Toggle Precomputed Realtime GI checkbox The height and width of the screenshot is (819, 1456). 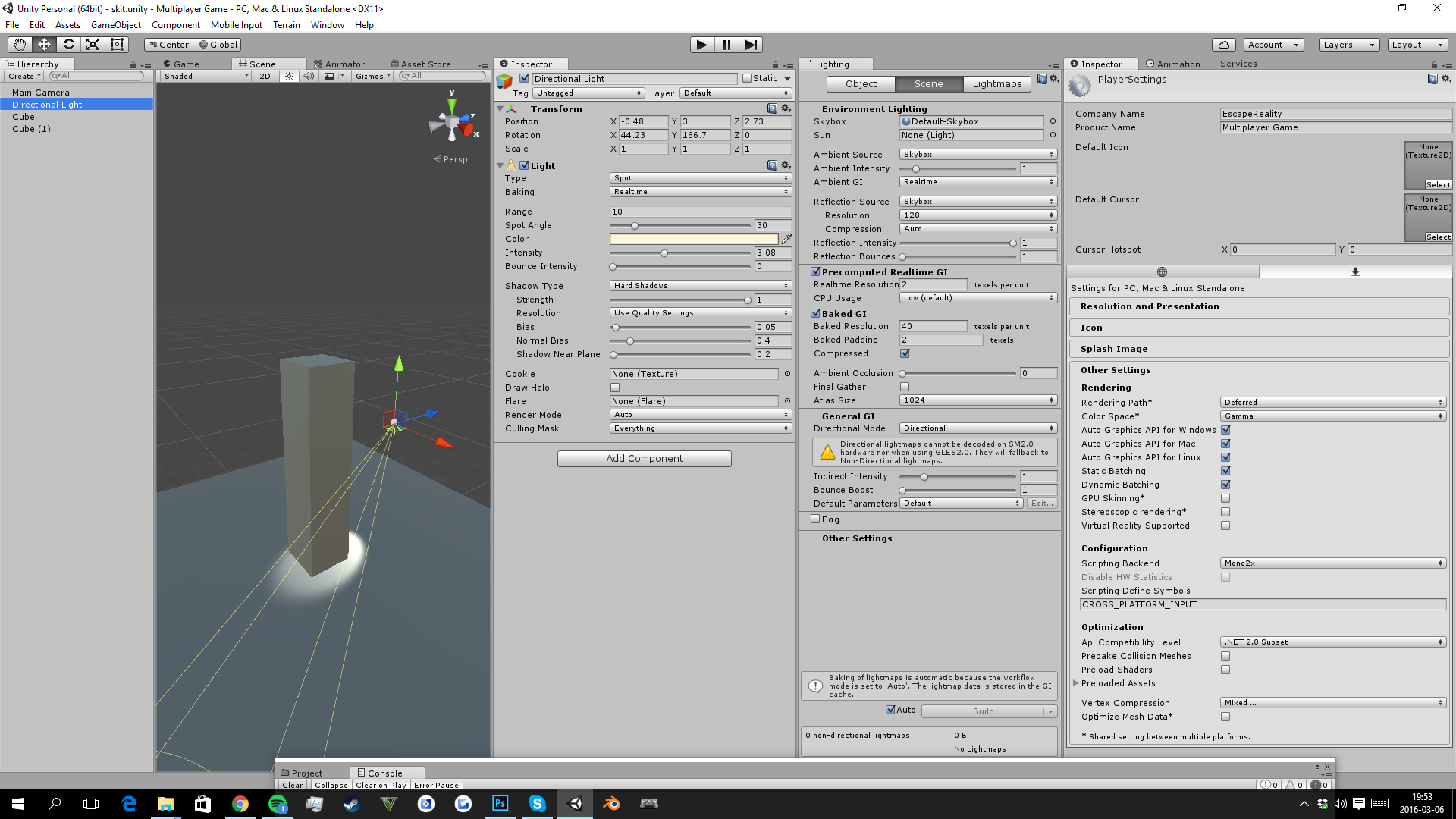[x=815, y=271]
